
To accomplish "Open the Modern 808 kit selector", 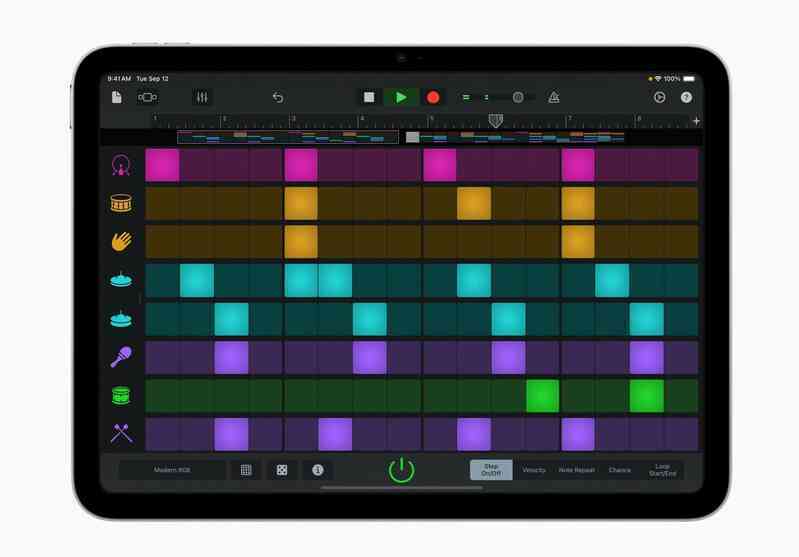I will pyautogui.click(x=172, y=470).
